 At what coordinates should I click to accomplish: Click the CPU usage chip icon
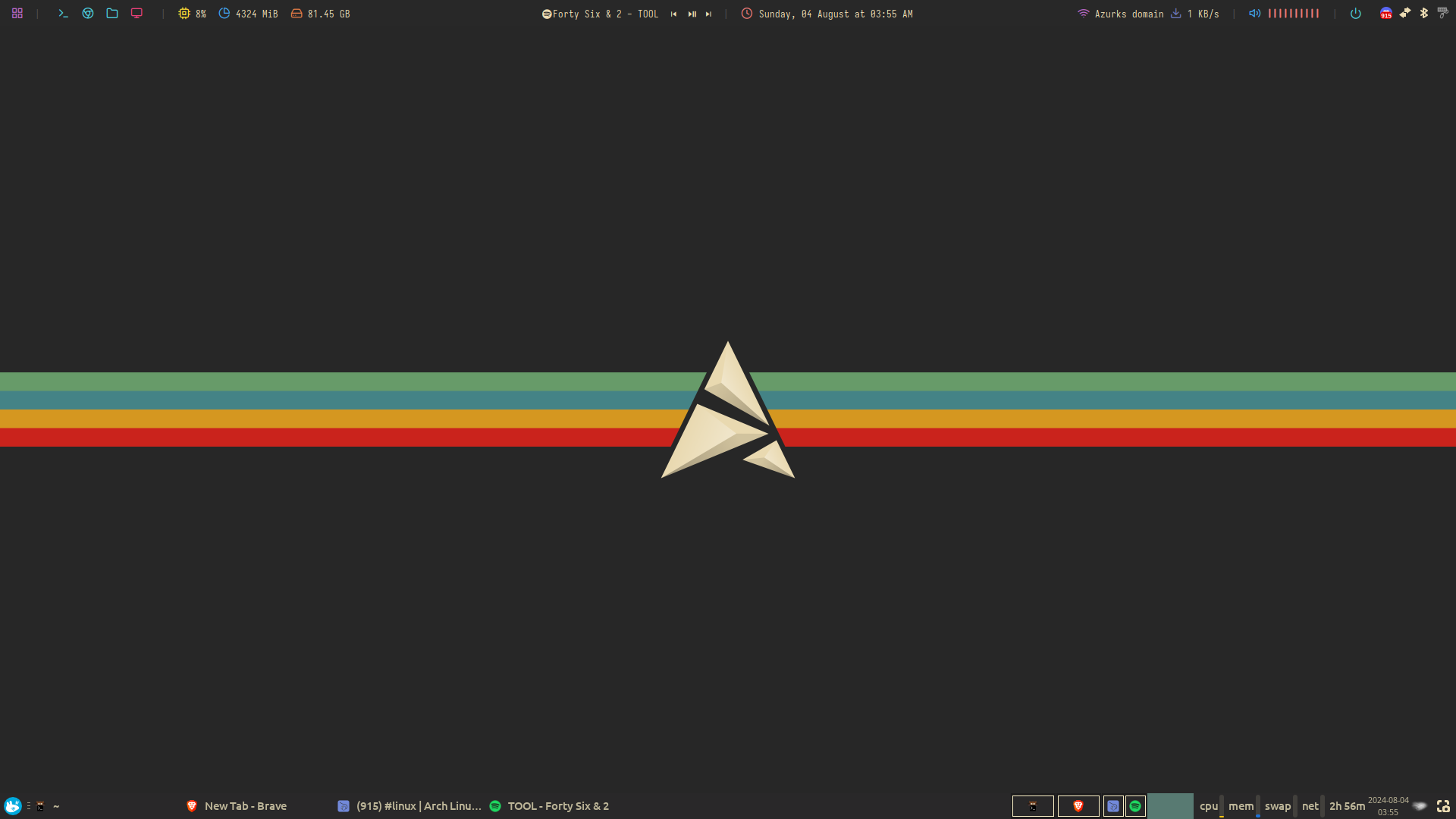pyautogui.click(x=184, y=14)
